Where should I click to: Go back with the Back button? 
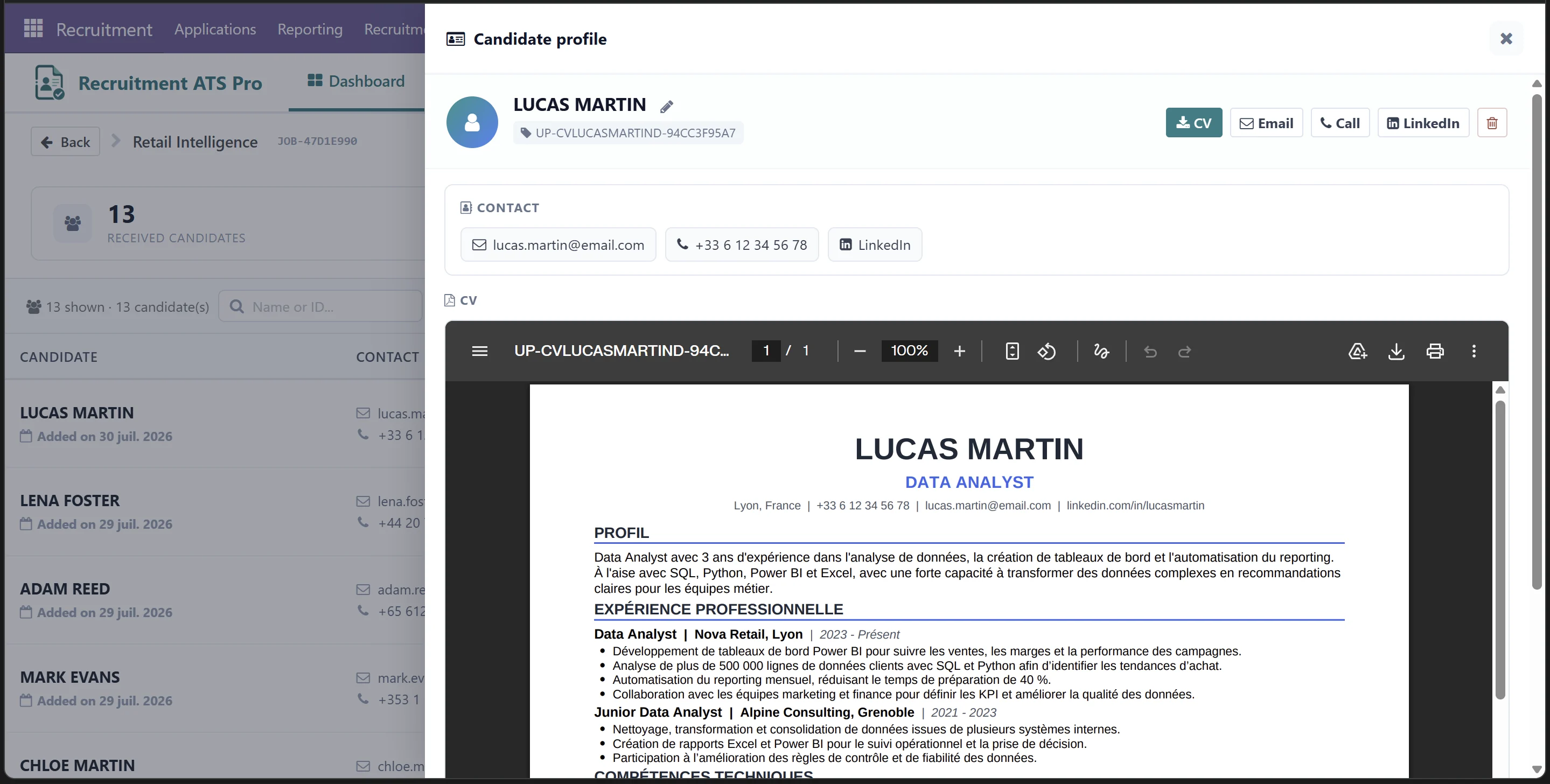pyautogui.click(x=65, y=142)
